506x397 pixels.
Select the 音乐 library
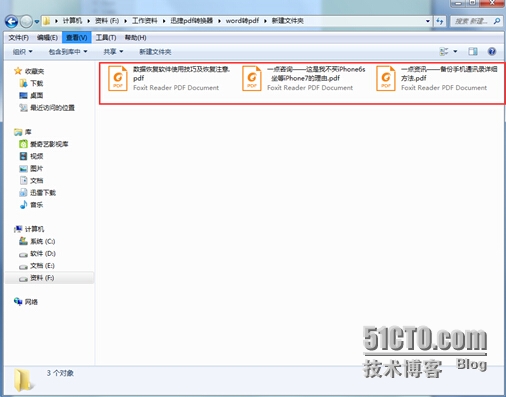click(x=37, y=205)
